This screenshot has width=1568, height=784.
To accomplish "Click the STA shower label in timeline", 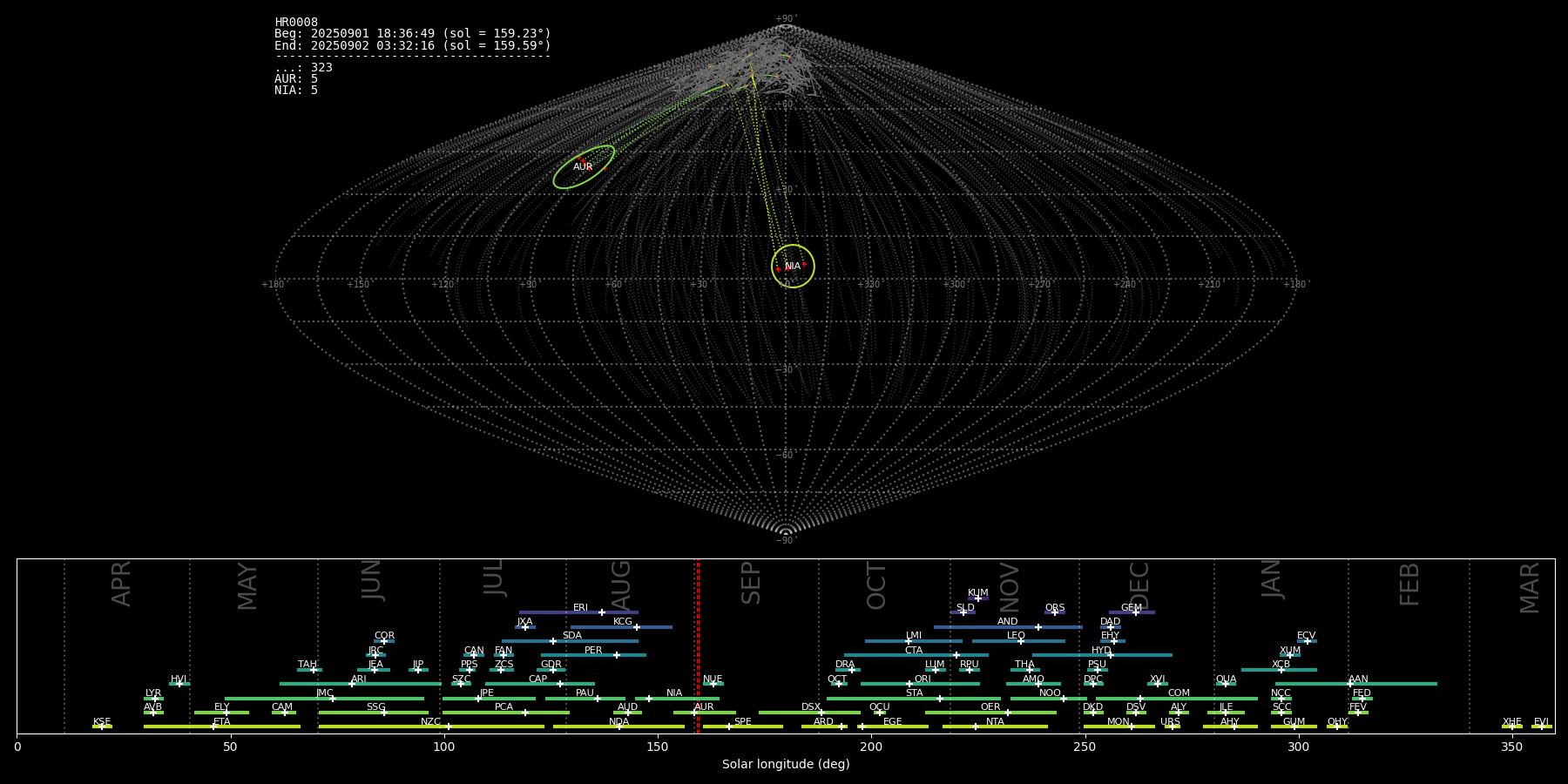I will 914,693.
